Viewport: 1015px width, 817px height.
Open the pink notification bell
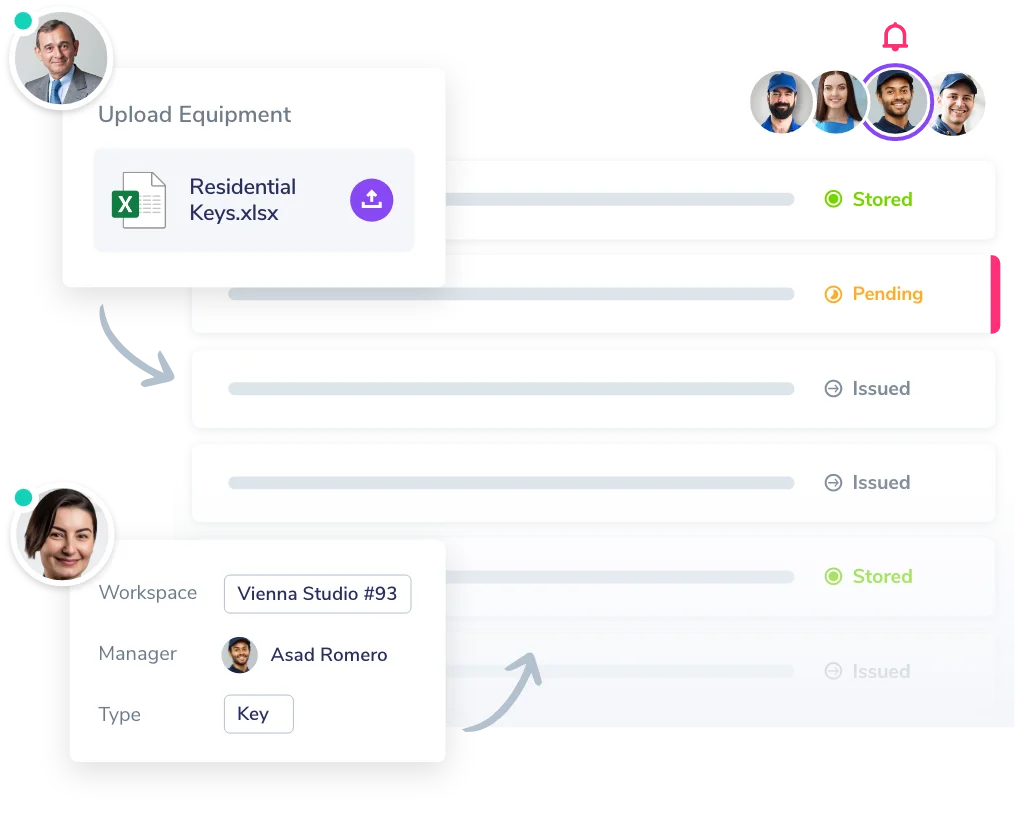point(895,37)
